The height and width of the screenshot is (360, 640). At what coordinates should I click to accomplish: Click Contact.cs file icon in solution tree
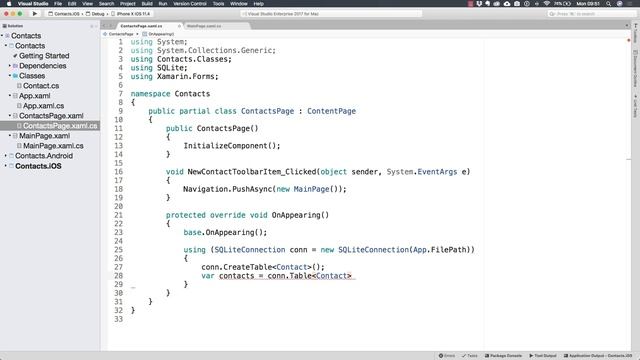(x=19, y=86)
